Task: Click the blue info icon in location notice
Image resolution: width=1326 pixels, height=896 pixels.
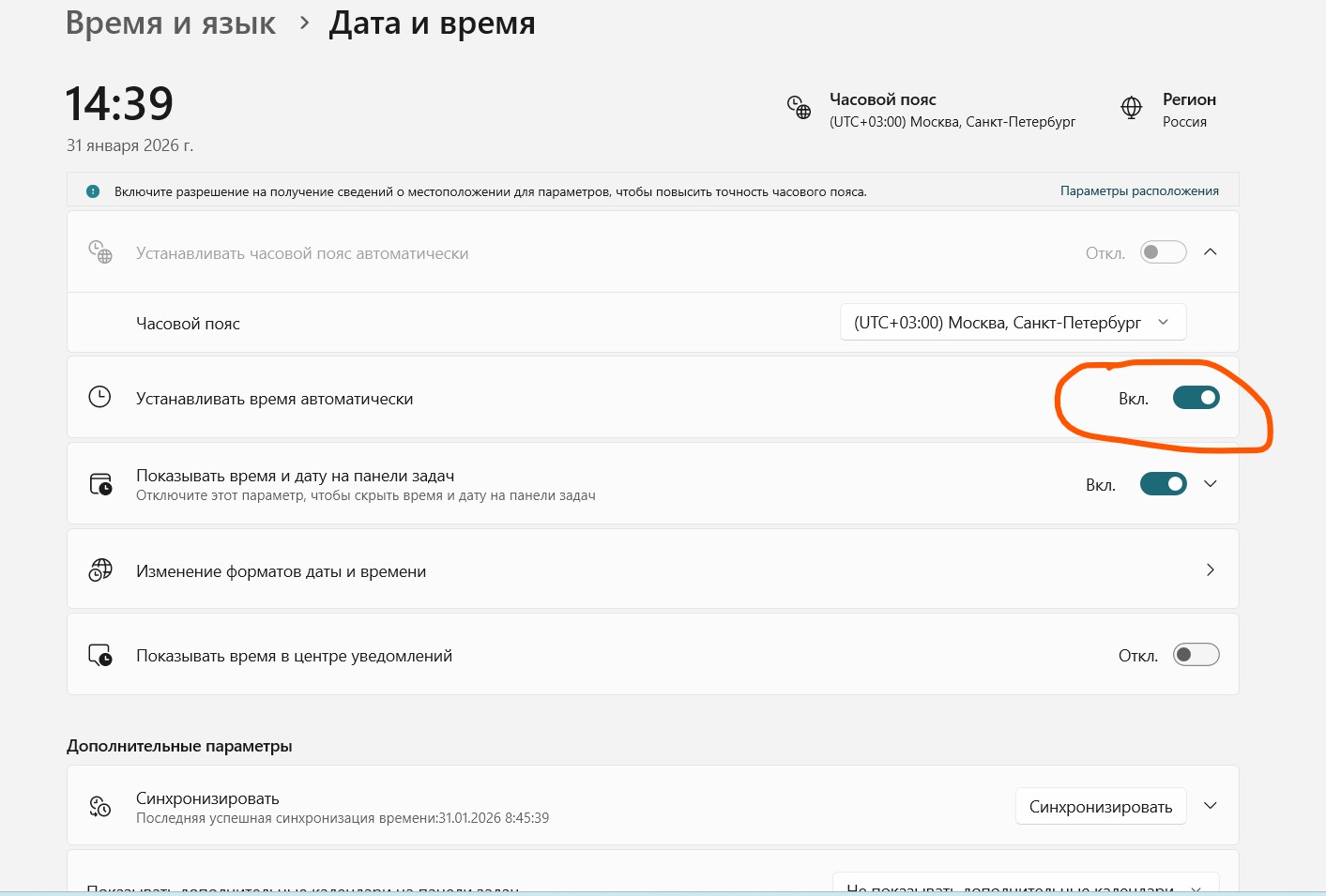Action: click(x=93, y=191)
